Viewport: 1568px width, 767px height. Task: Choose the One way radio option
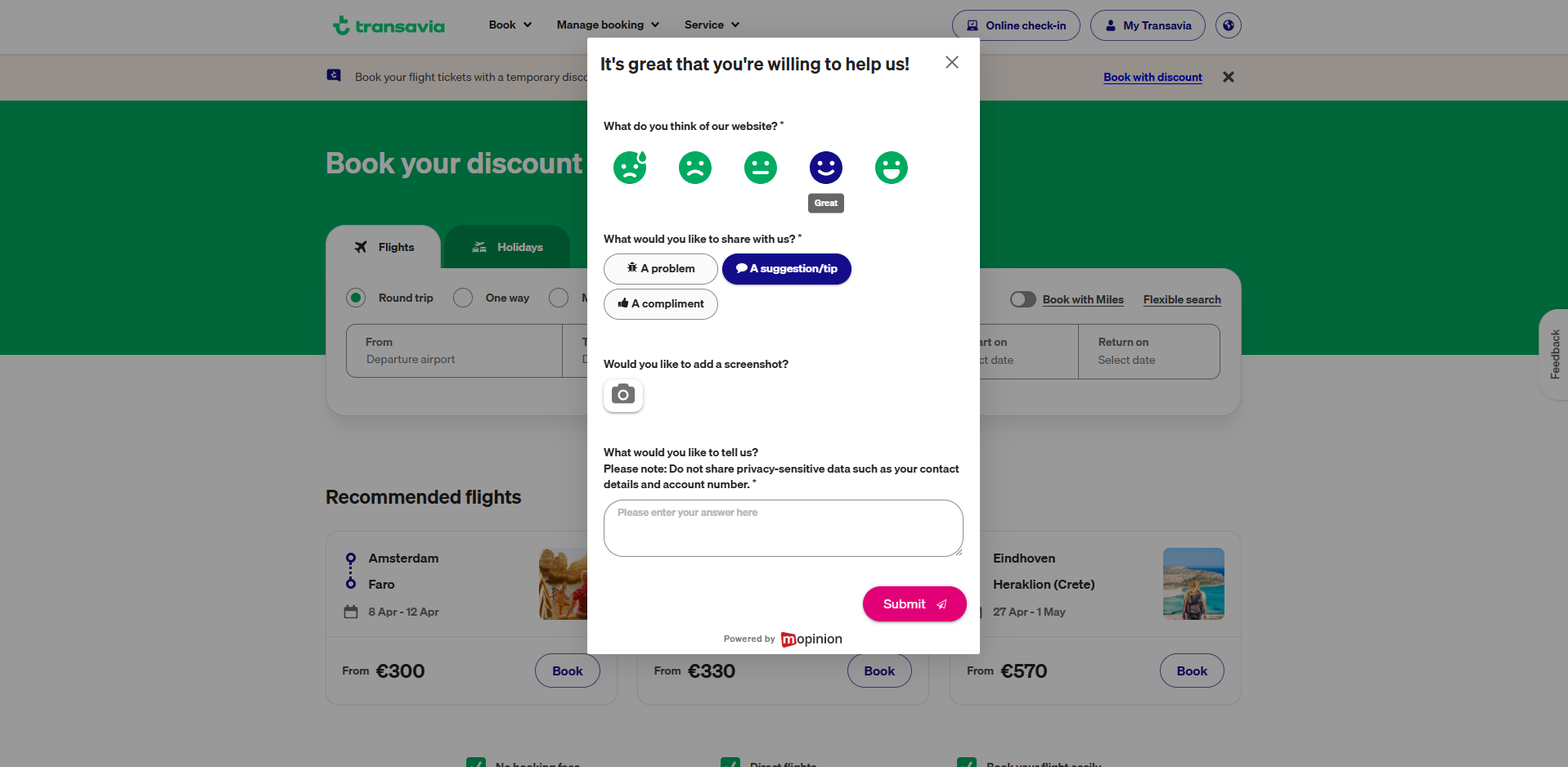tap(463, 298)
